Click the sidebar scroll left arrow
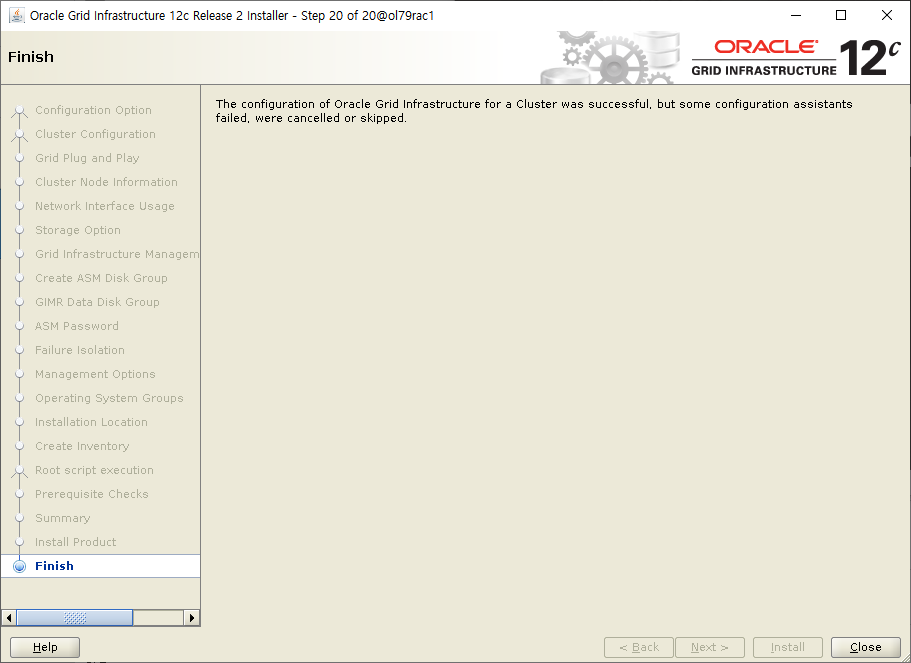The width and height of the screenshot is (911, 663). click(x=9, y=617)
